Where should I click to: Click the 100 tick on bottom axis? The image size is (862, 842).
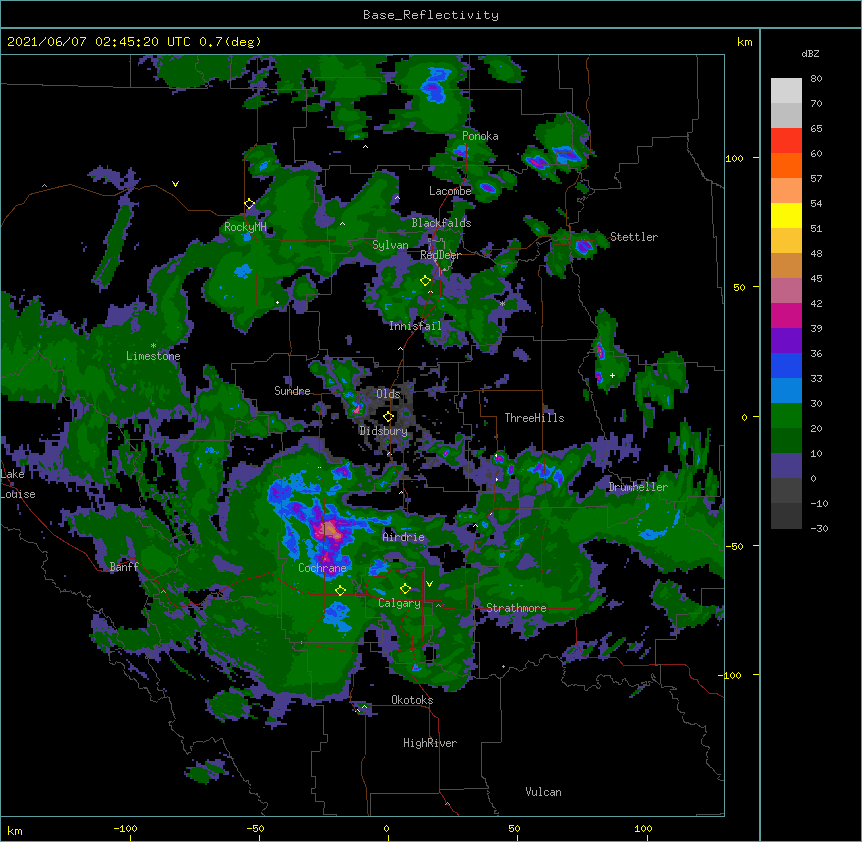(643, 828)
